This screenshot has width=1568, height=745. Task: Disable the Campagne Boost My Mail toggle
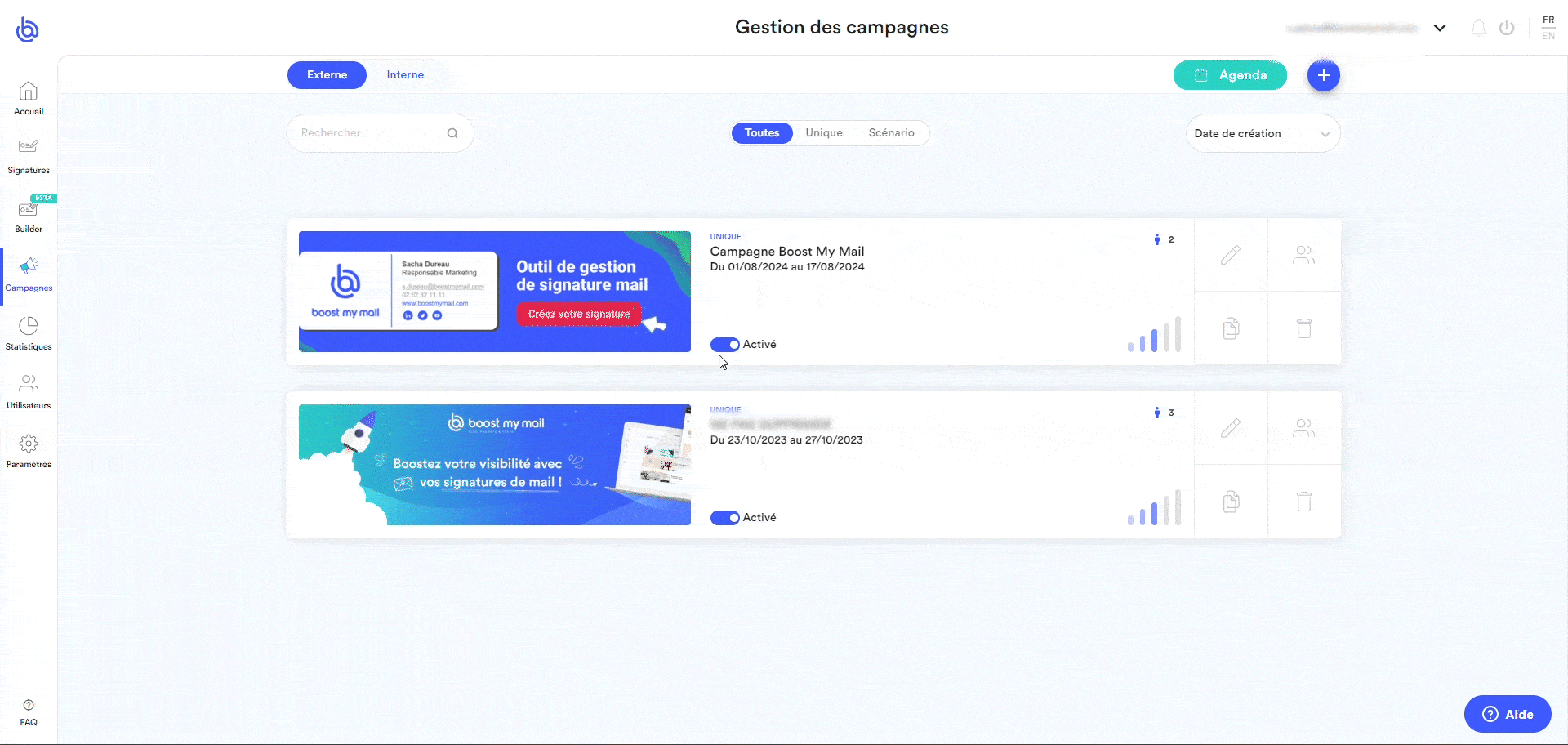pos(724,345)
